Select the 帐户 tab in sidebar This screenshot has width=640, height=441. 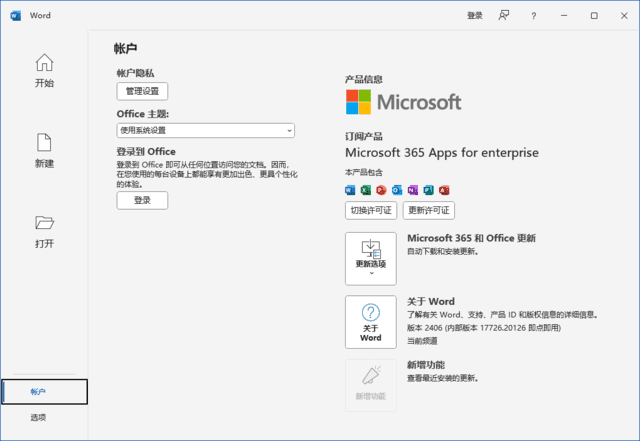pos(44,392)
